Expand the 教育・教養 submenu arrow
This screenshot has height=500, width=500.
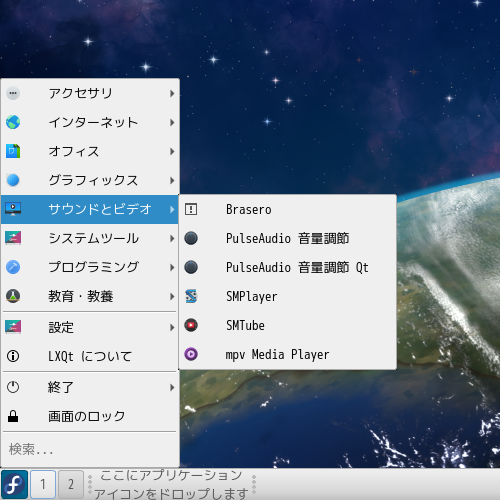[172, 296]
